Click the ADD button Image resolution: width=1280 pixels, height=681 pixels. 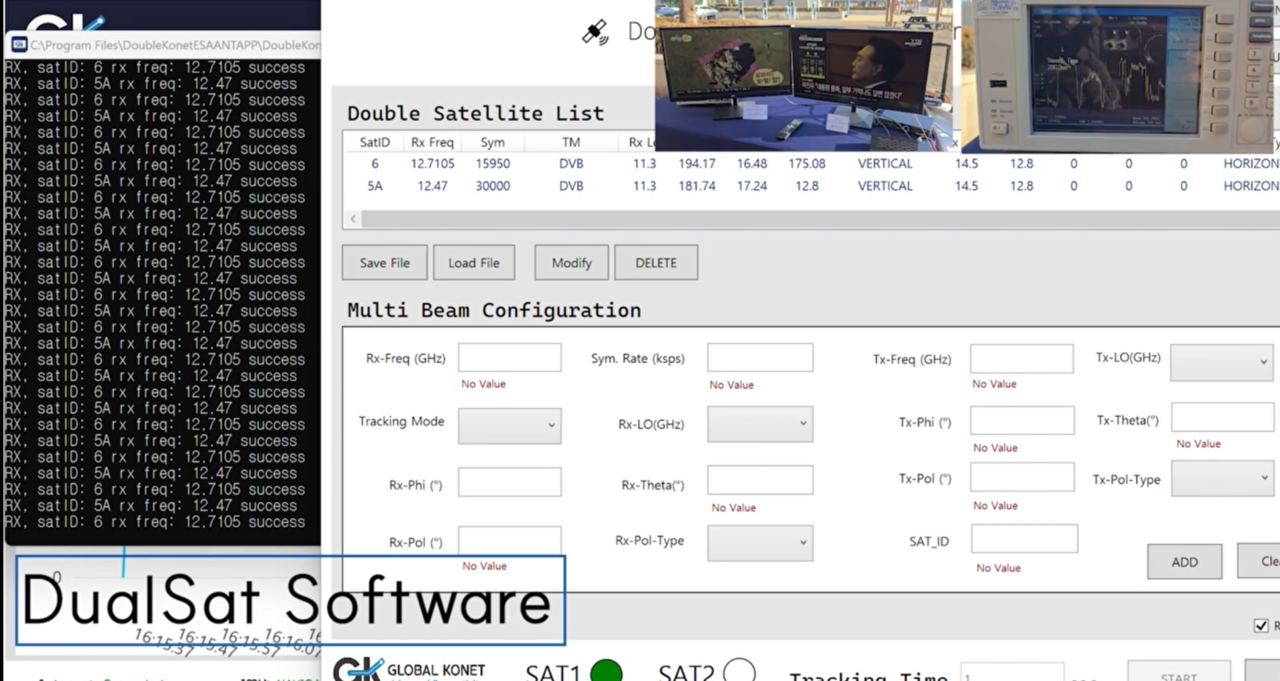click(1185, 562)
